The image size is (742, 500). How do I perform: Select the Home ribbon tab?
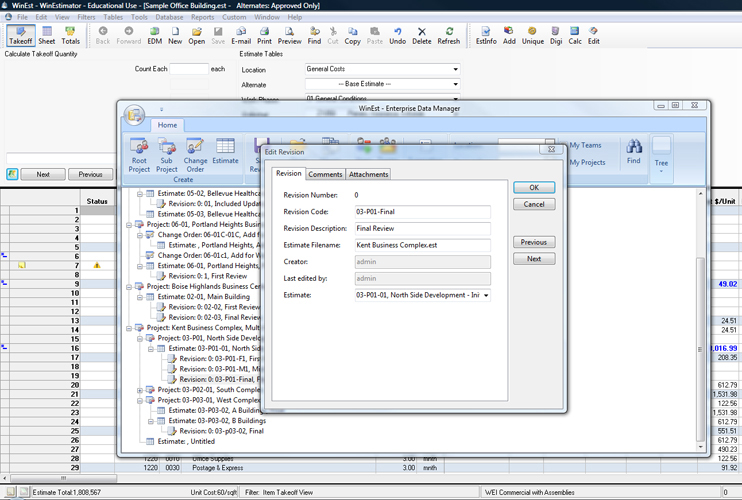(x=168, y=125)
